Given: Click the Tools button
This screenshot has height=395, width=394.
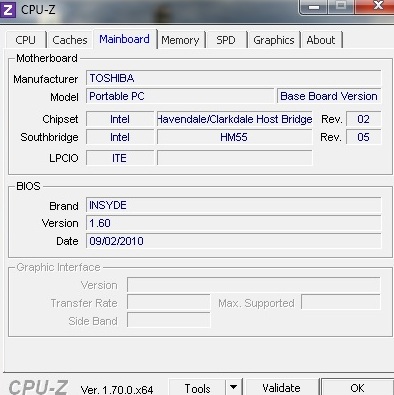Looking at the screenshot, I should [x=197, y=388].
